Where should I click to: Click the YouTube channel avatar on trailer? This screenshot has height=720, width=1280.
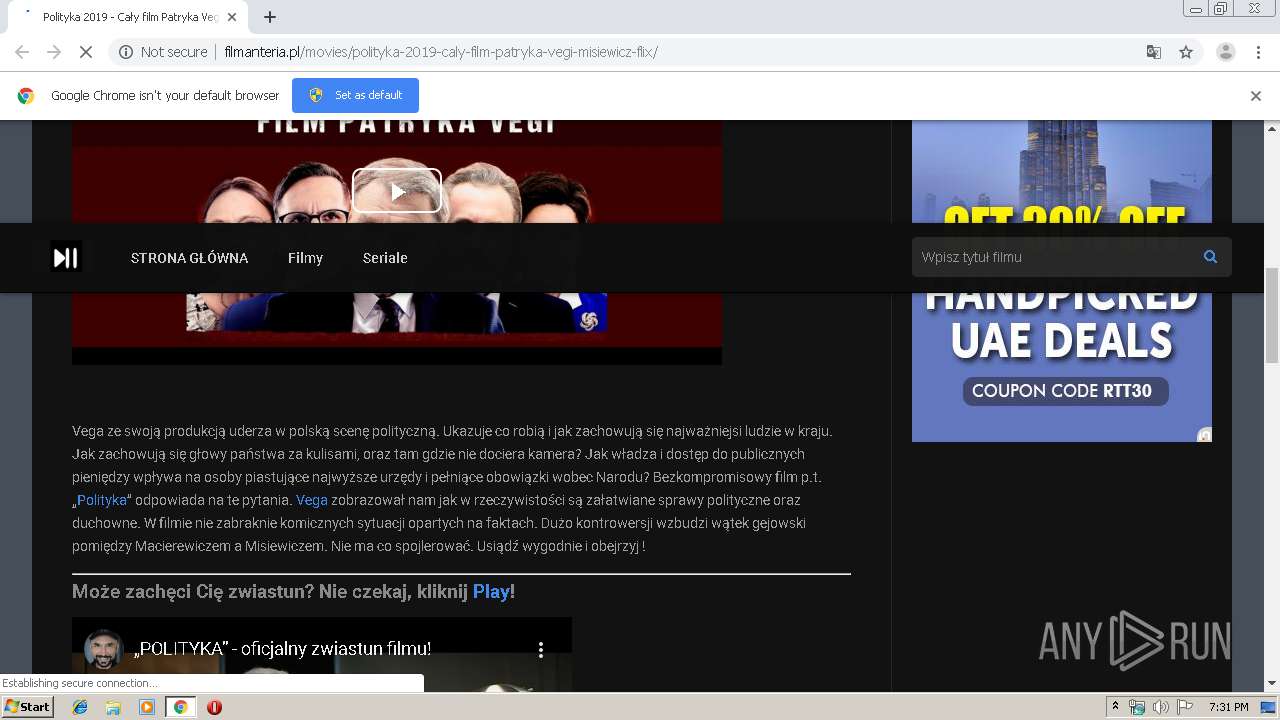pos(103,649)
